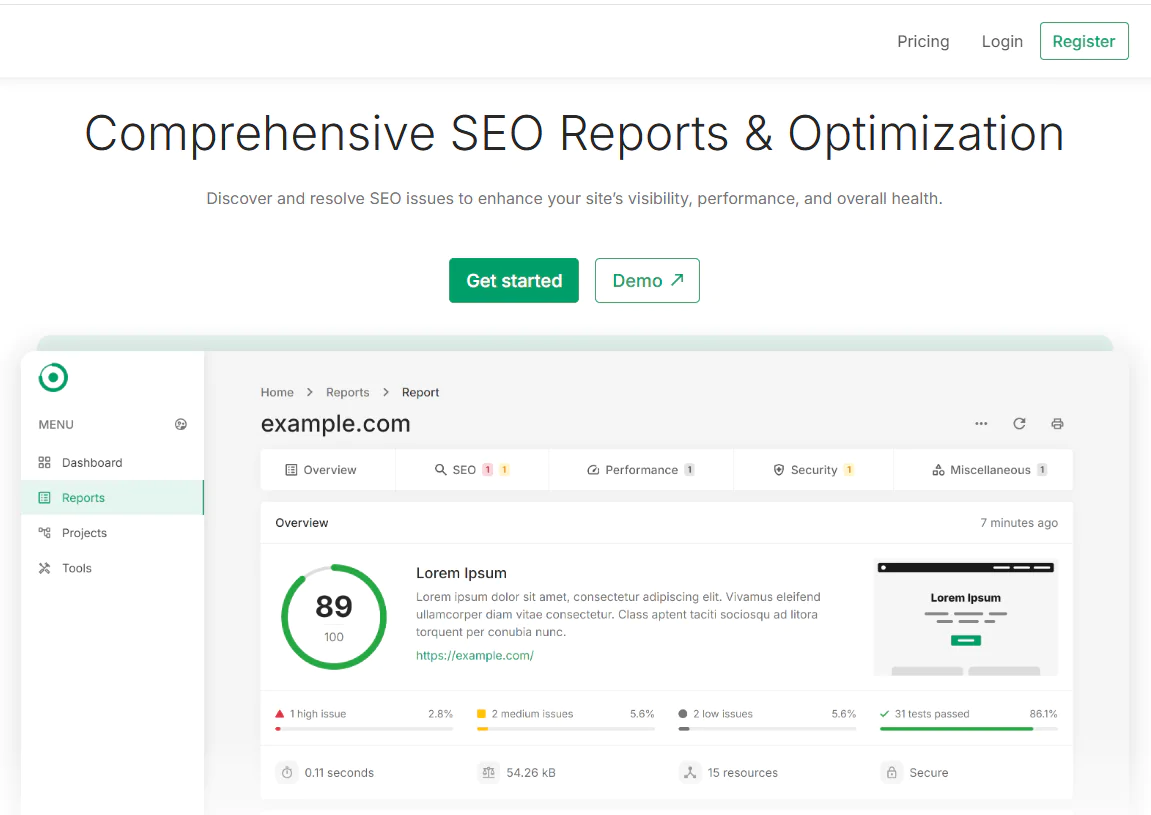Click the Home breadcrumb link
1151x815 pixels.
(x=277, y=392)
